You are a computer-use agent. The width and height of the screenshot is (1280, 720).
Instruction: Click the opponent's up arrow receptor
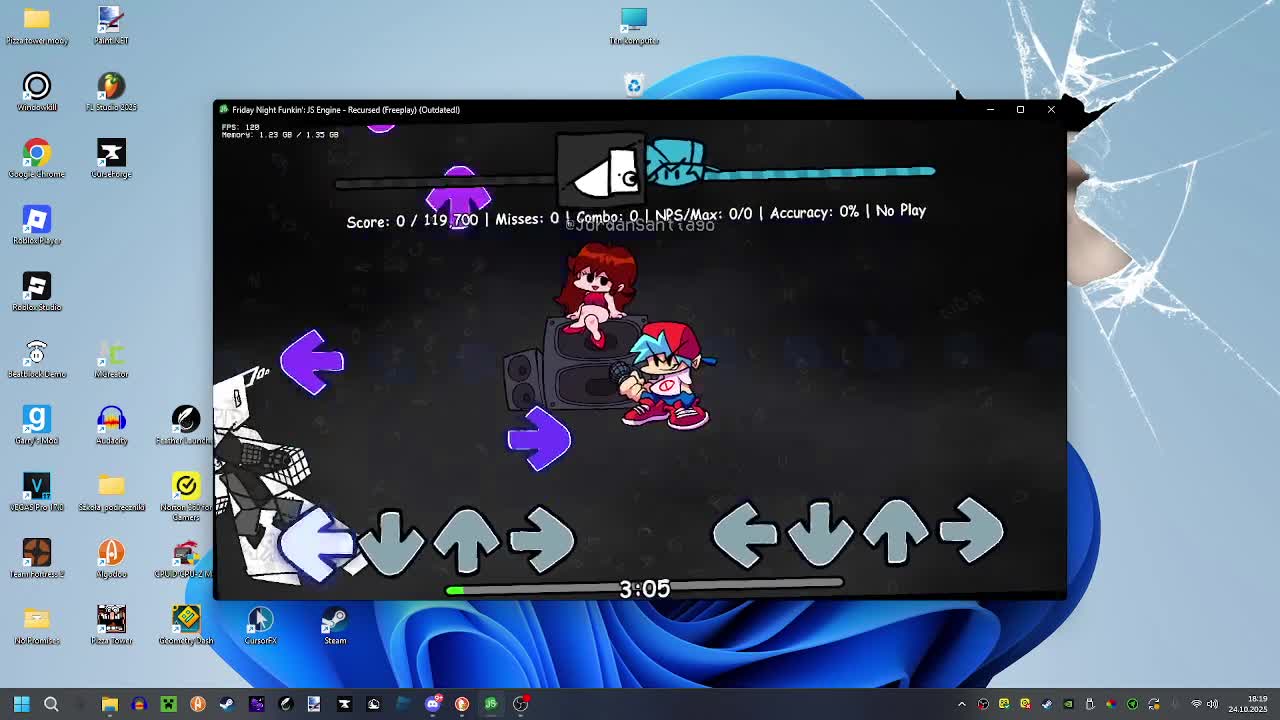coord(466,540)
